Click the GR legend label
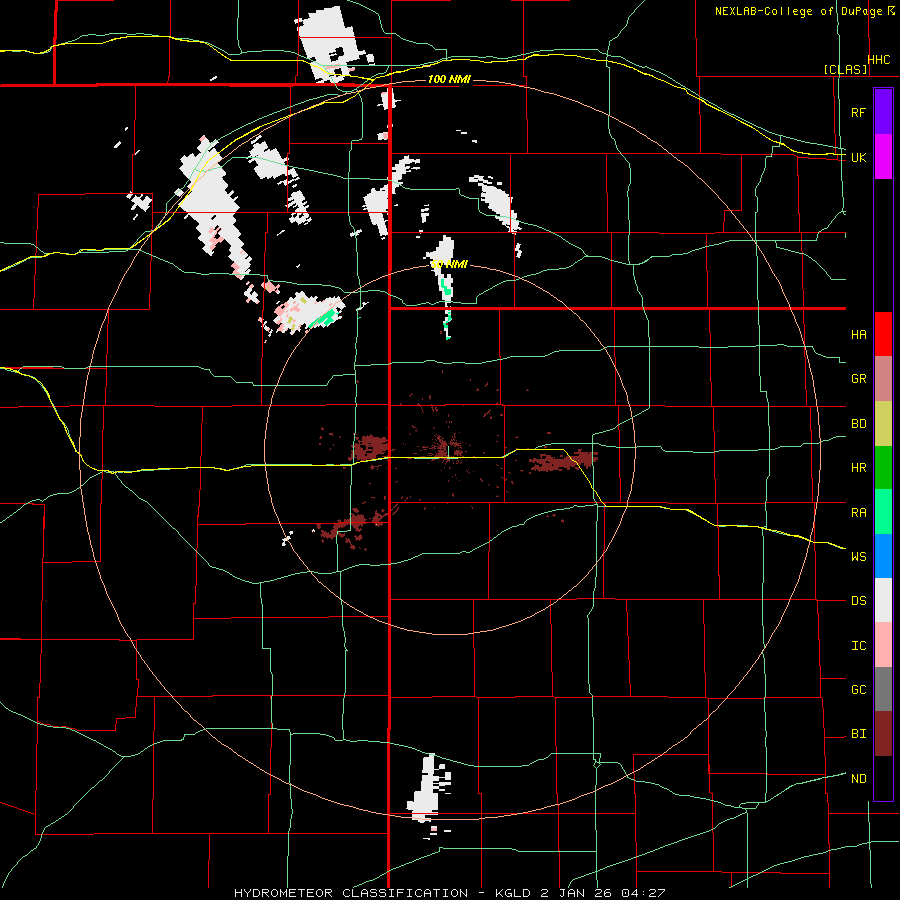 coord(858,379)
